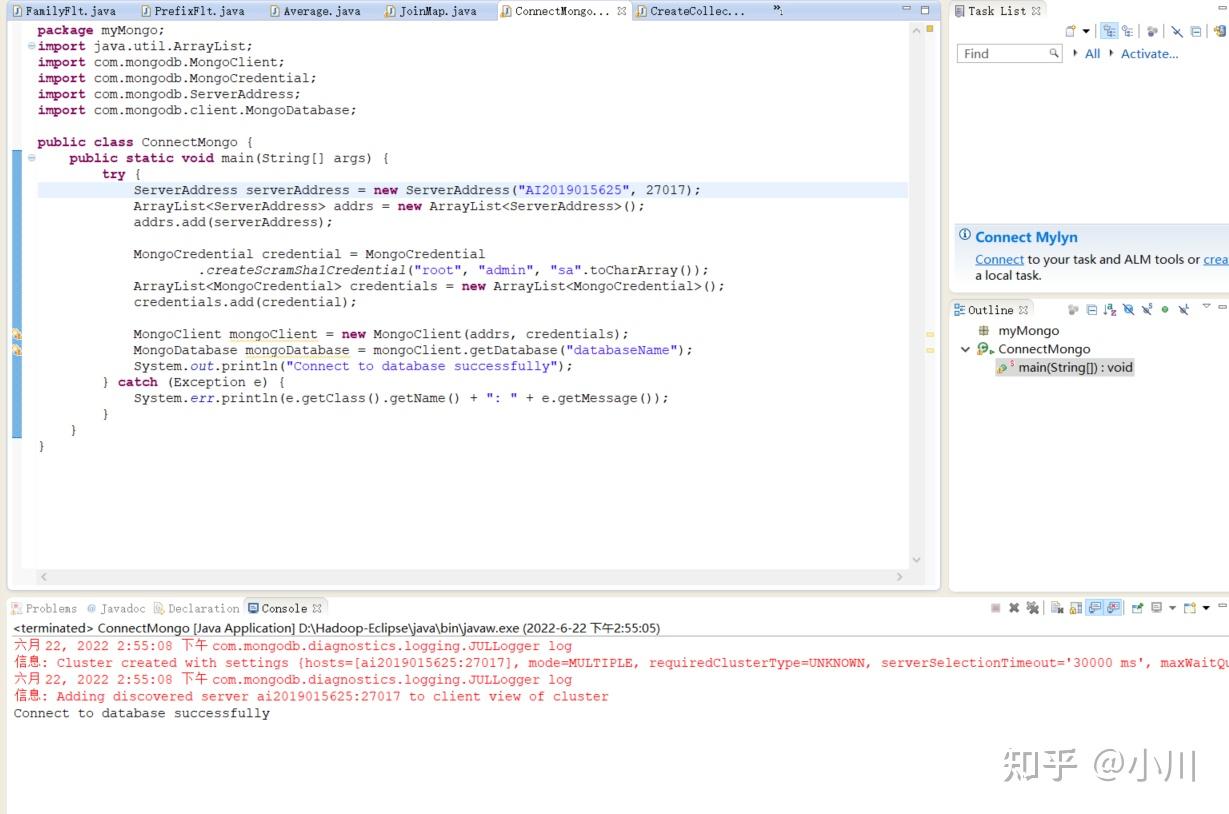Toggle Word Wrap in the Console toolbar
Image resolution: width=1229 pixels, height=814 pixels.
[x=1094, y=607]
